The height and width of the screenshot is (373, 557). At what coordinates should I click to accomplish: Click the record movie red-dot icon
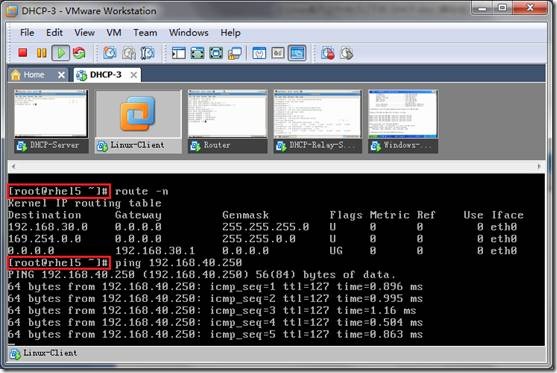click(328, 53)
